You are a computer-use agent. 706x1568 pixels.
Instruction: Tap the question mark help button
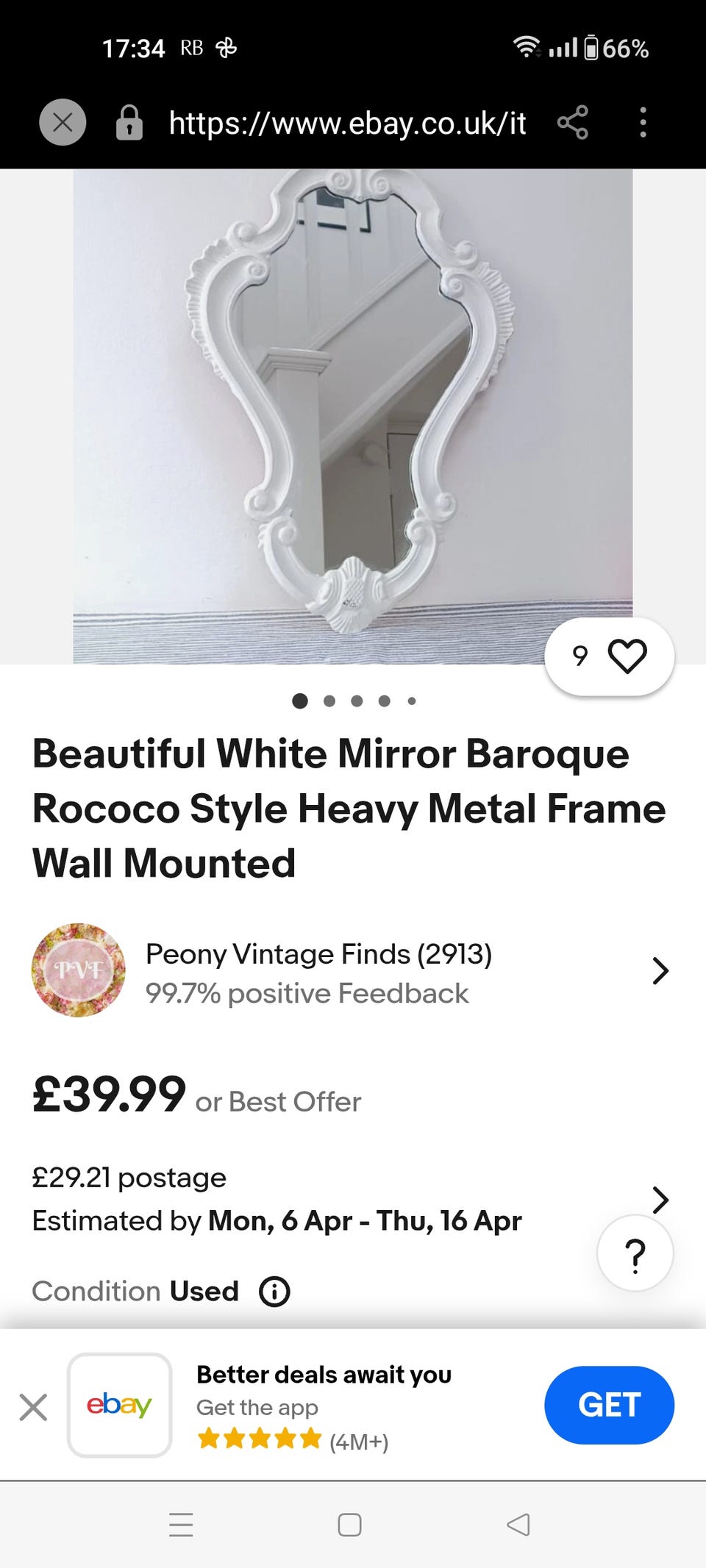tap(635, 1253)
